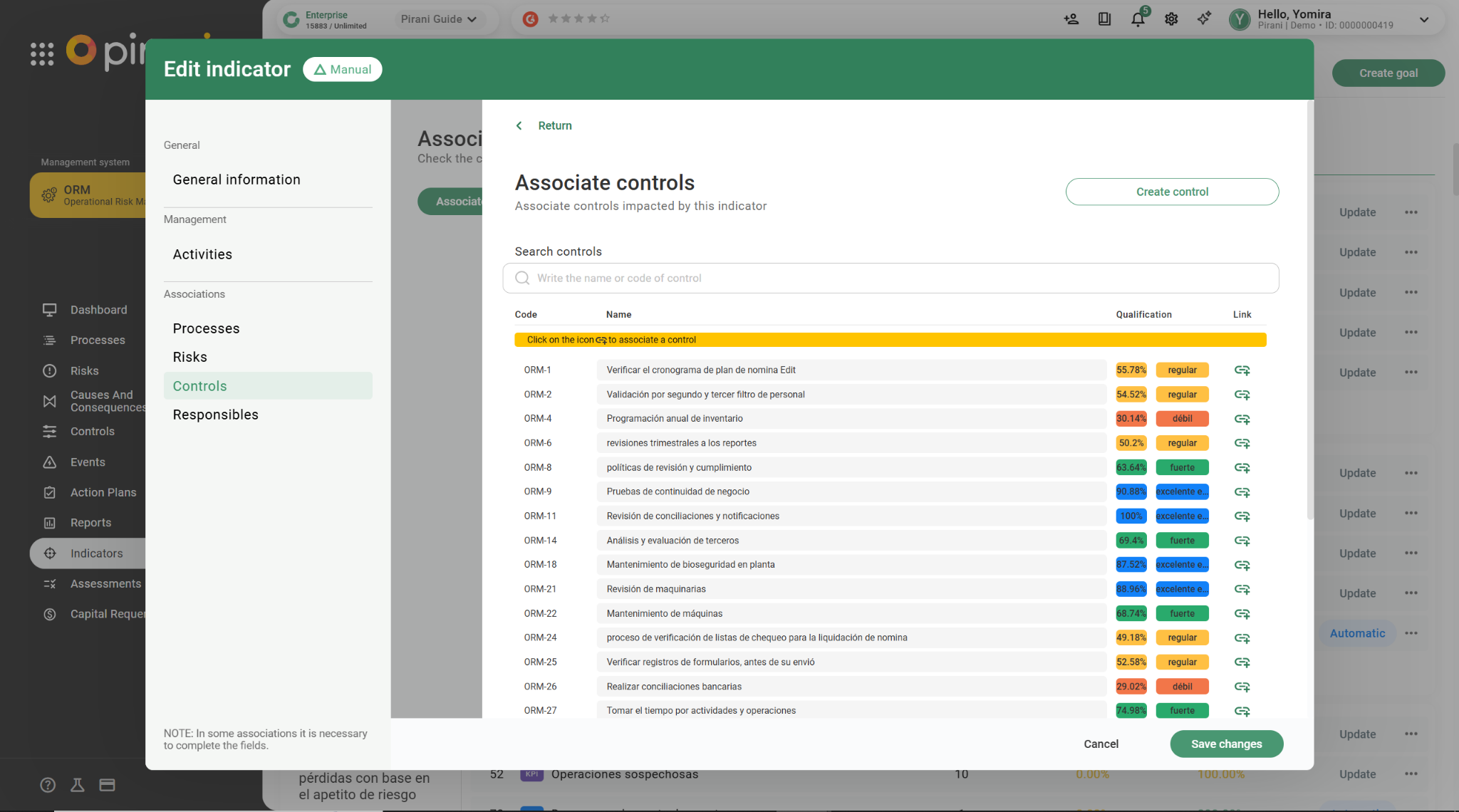Click link icon for ORM-1 control
Screen dimensions: 1459x812
1242,370
